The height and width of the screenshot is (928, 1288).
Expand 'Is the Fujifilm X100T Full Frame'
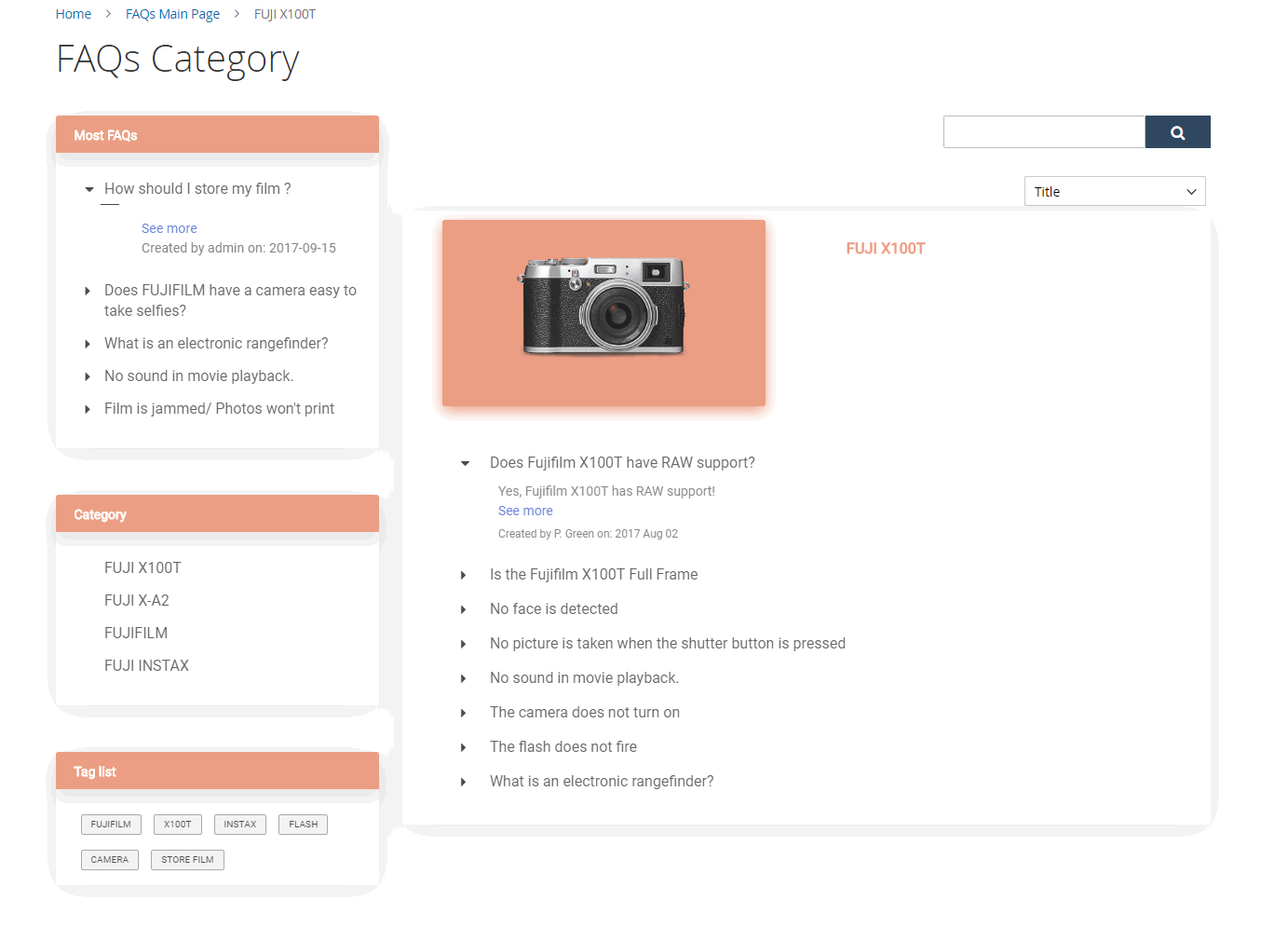[x=464, y=575]
